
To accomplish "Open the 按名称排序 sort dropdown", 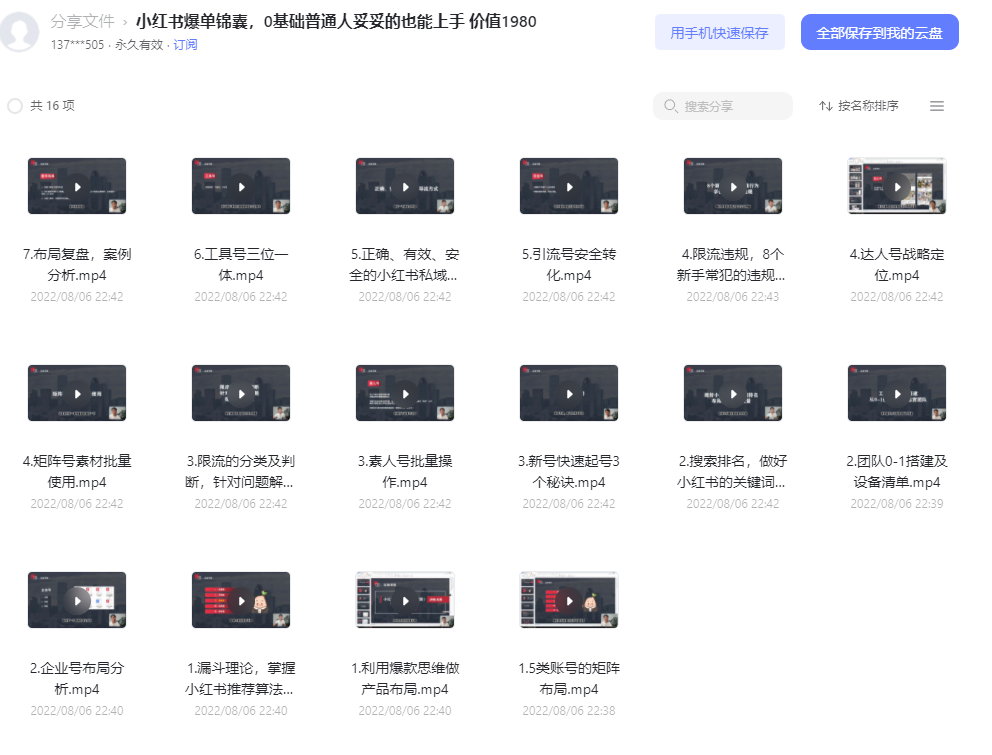I will (x=859, y=106).
